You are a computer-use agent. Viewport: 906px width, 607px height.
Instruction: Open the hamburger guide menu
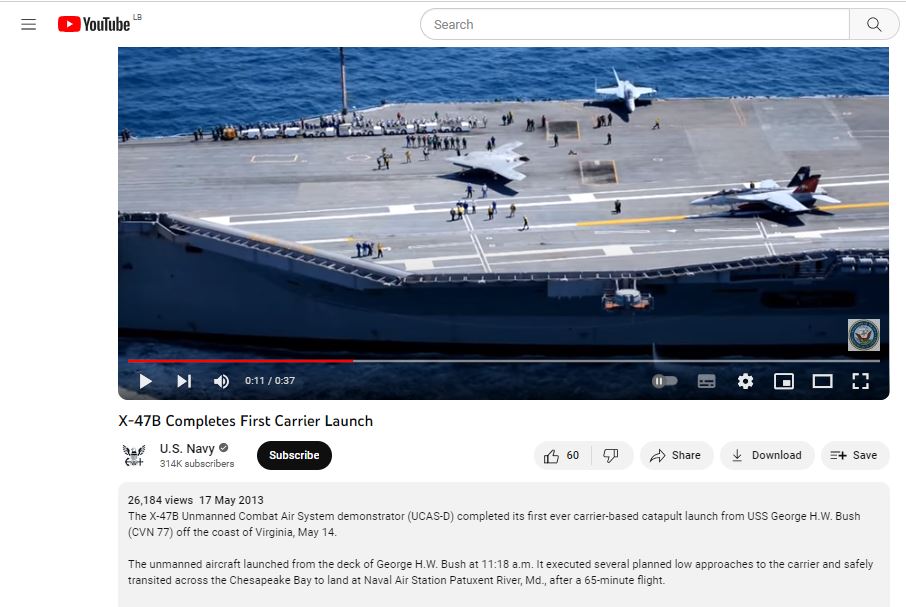point(28,25)
